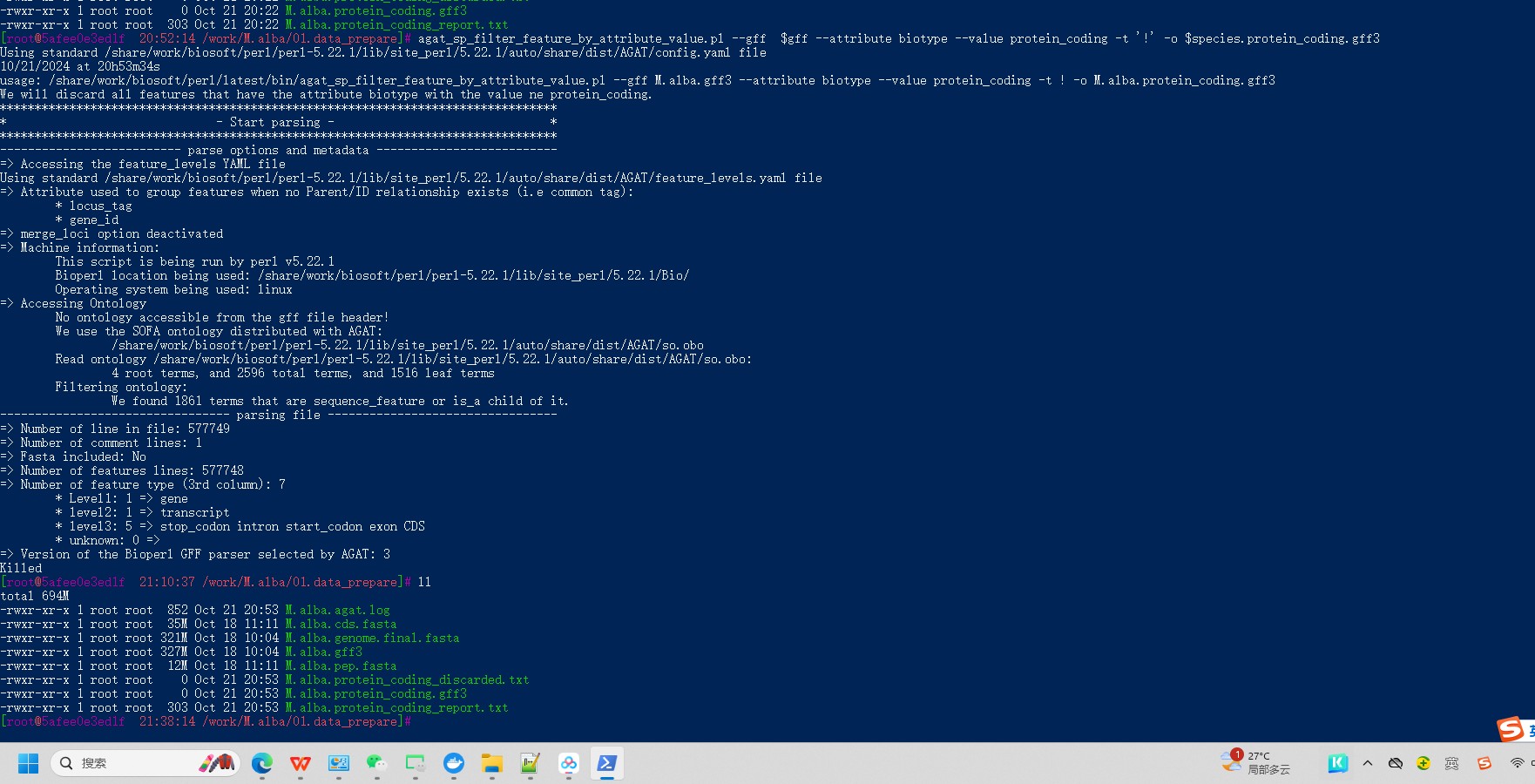Click the crossed-out cloud sync icon
Image resolution: width=1535 pixels, height=784 pixels.
pyautogui.click(x=1396, y=764)
